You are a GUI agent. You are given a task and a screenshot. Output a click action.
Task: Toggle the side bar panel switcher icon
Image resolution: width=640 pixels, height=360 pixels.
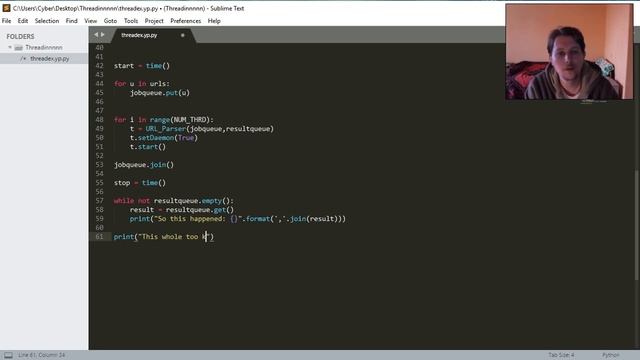coord(8,355)
